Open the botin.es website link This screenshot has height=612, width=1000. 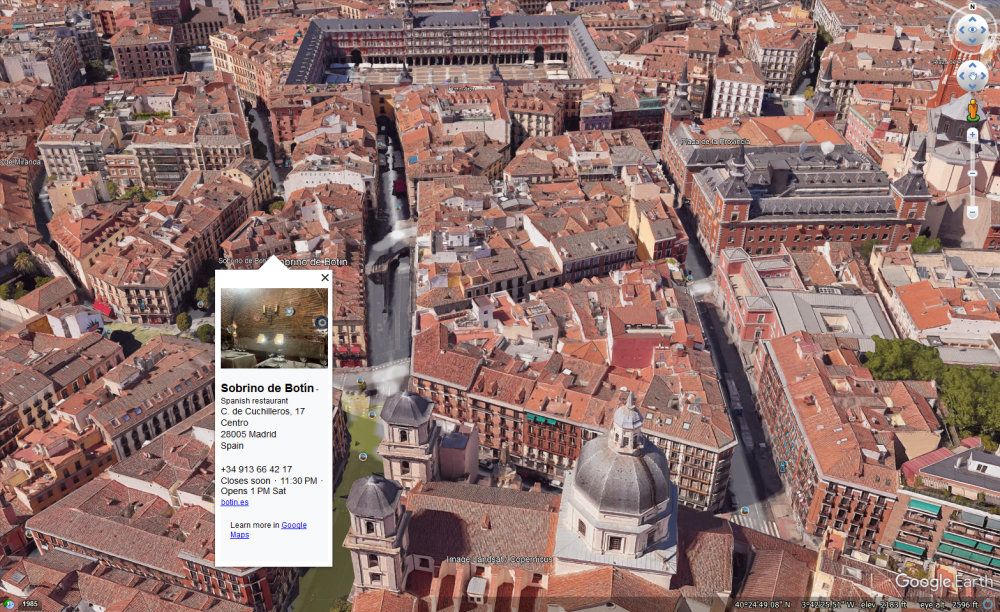coord(234,502)
